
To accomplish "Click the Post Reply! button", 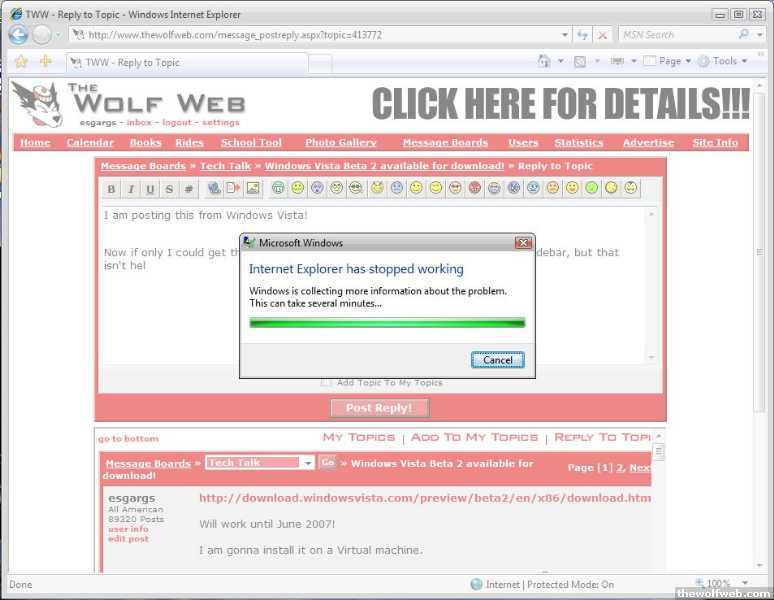I will click(379, 407).
